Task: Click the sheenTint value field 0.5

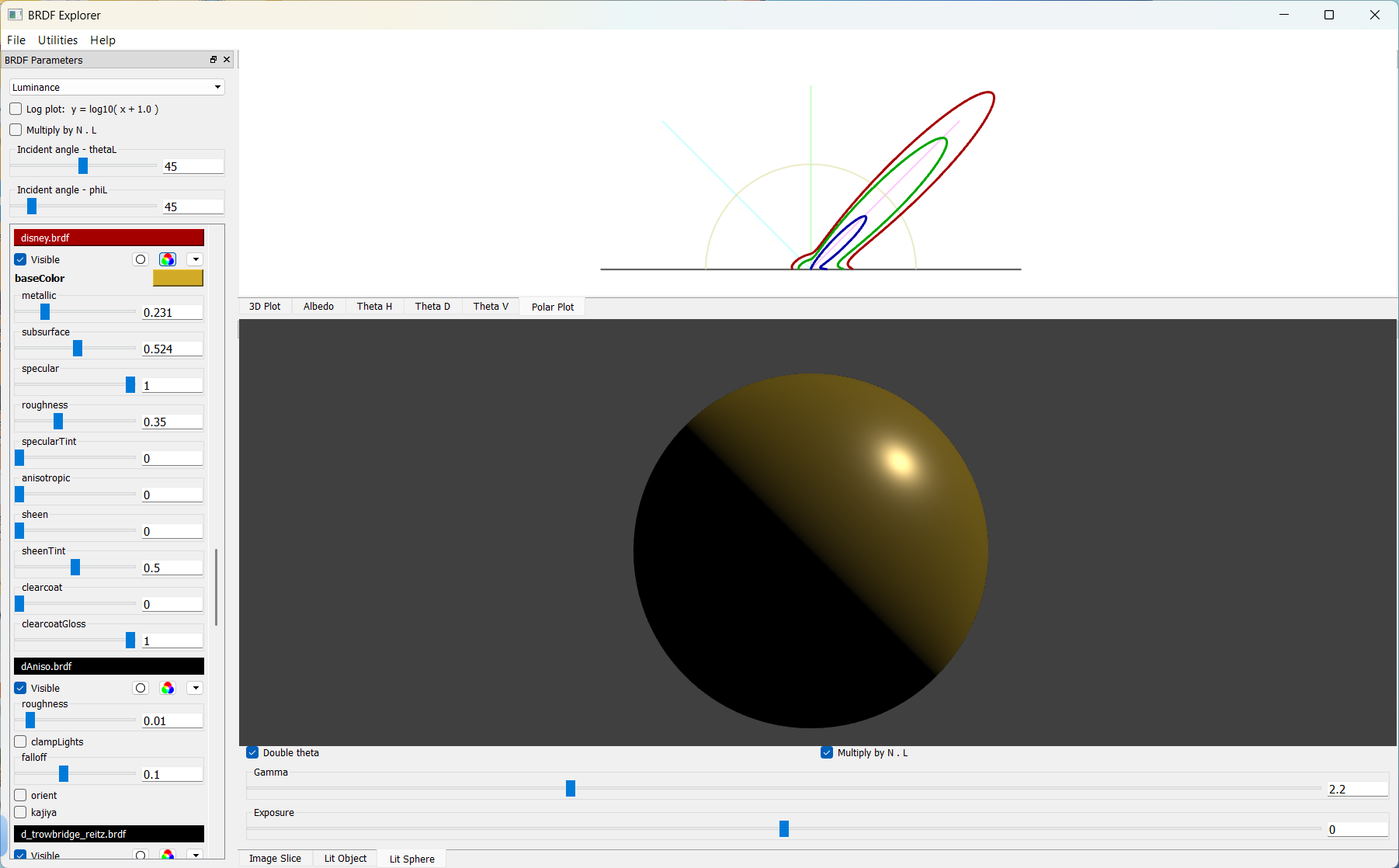Action: pos(172,568)
